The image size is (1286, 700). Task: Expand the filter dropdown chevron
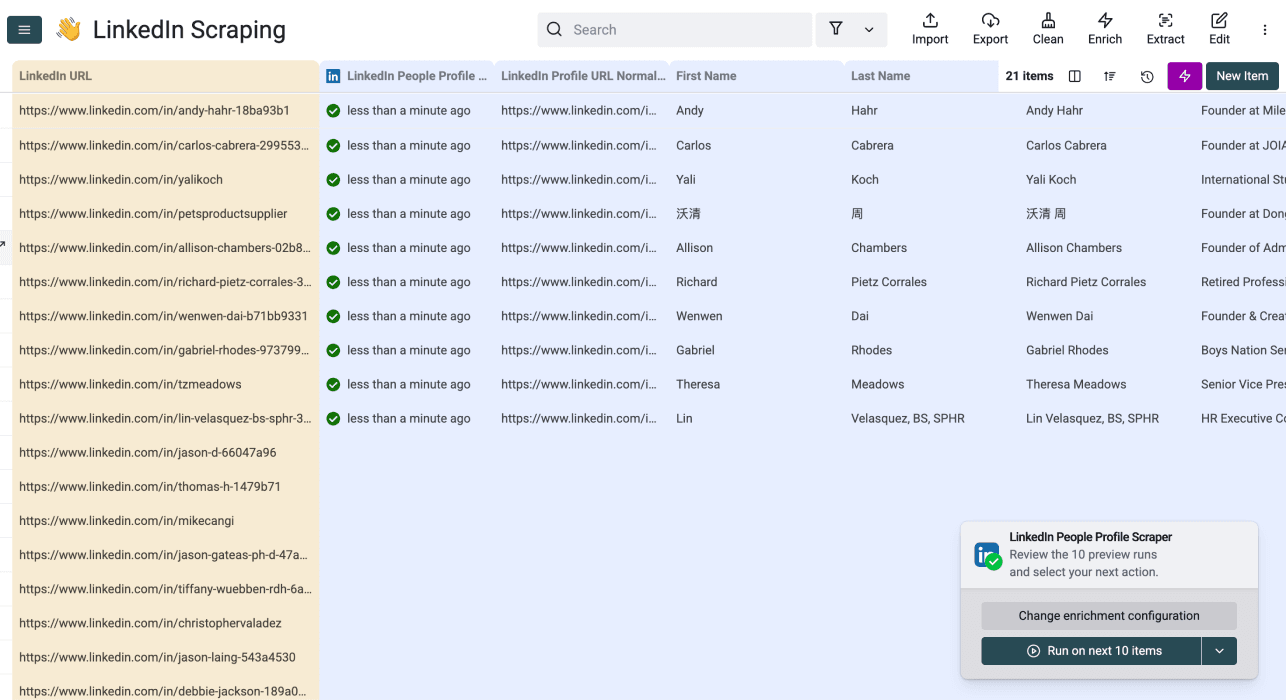869,30
